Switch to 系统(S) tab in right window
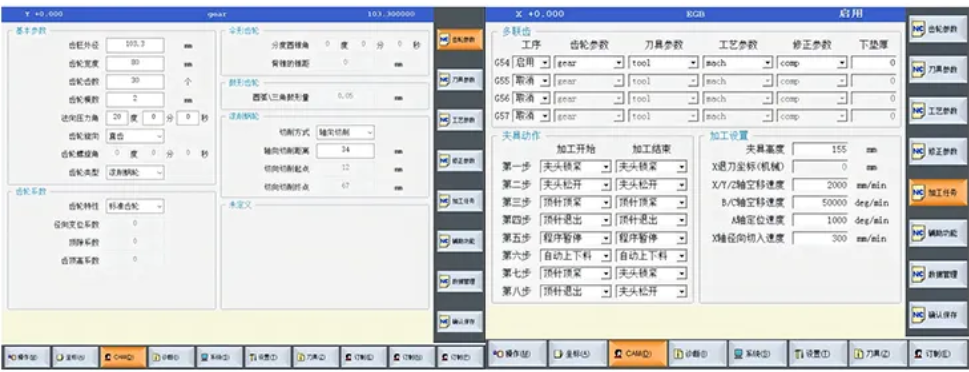The height and width of the screenshot is (372, 969). (757, 354)
